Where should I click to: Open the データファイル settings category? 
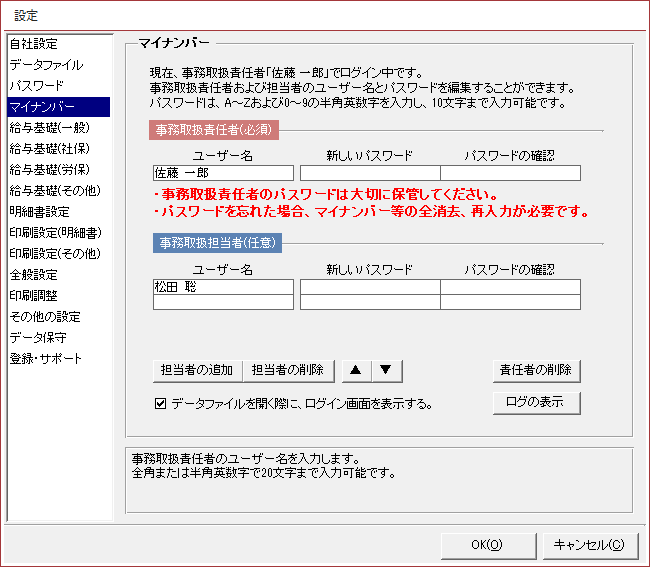(x=46, y=65)
